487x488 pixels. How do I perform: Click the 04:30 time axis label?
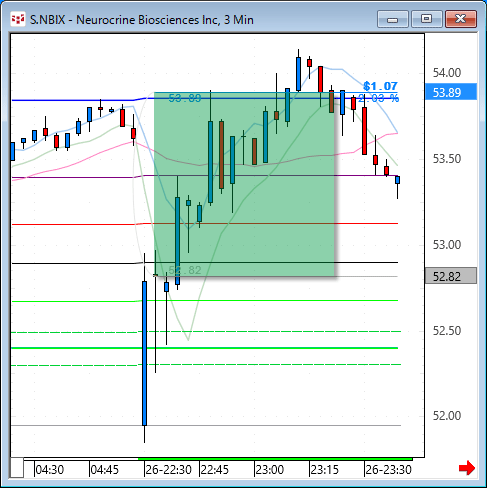coord(49,470)
